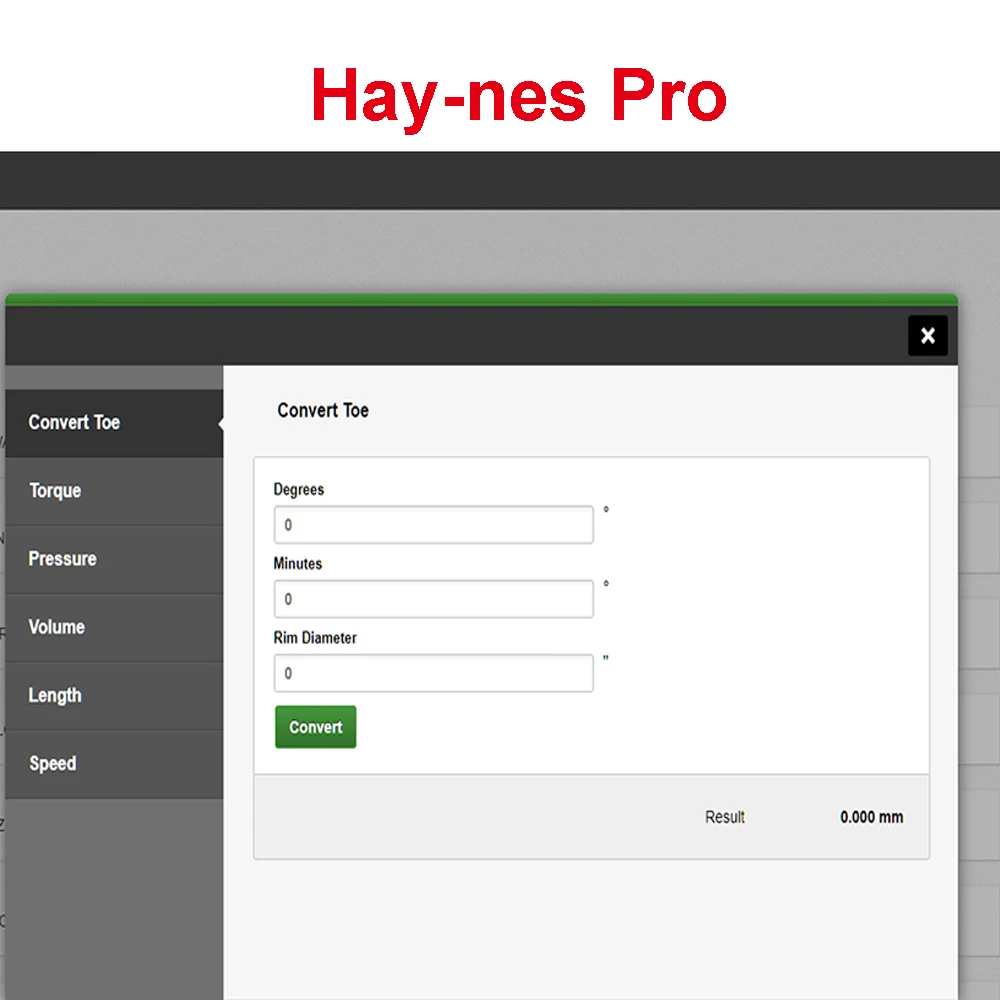This screenshot has width=1000, height=1000.
Task: Click the degree symbol beside the Degrees field
Action: [x=606, y=510]
